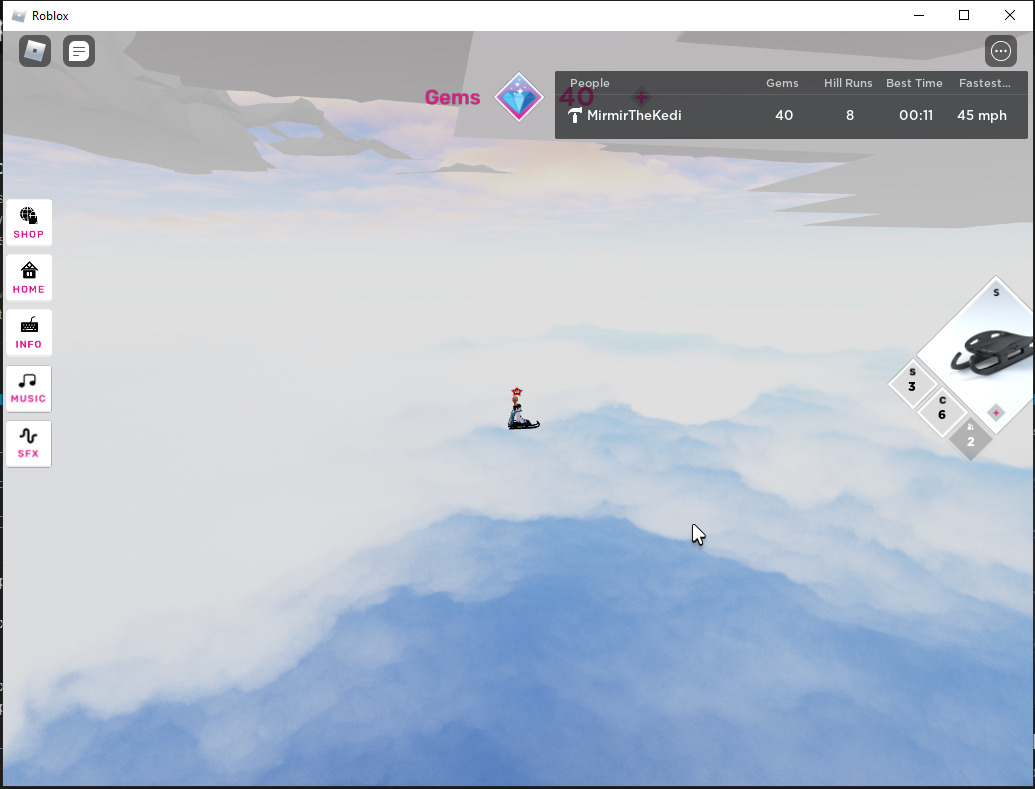Viewport: 1035px width, 789px height.
Task: Toggle the chat window icon
Action: tap(79, 51)
